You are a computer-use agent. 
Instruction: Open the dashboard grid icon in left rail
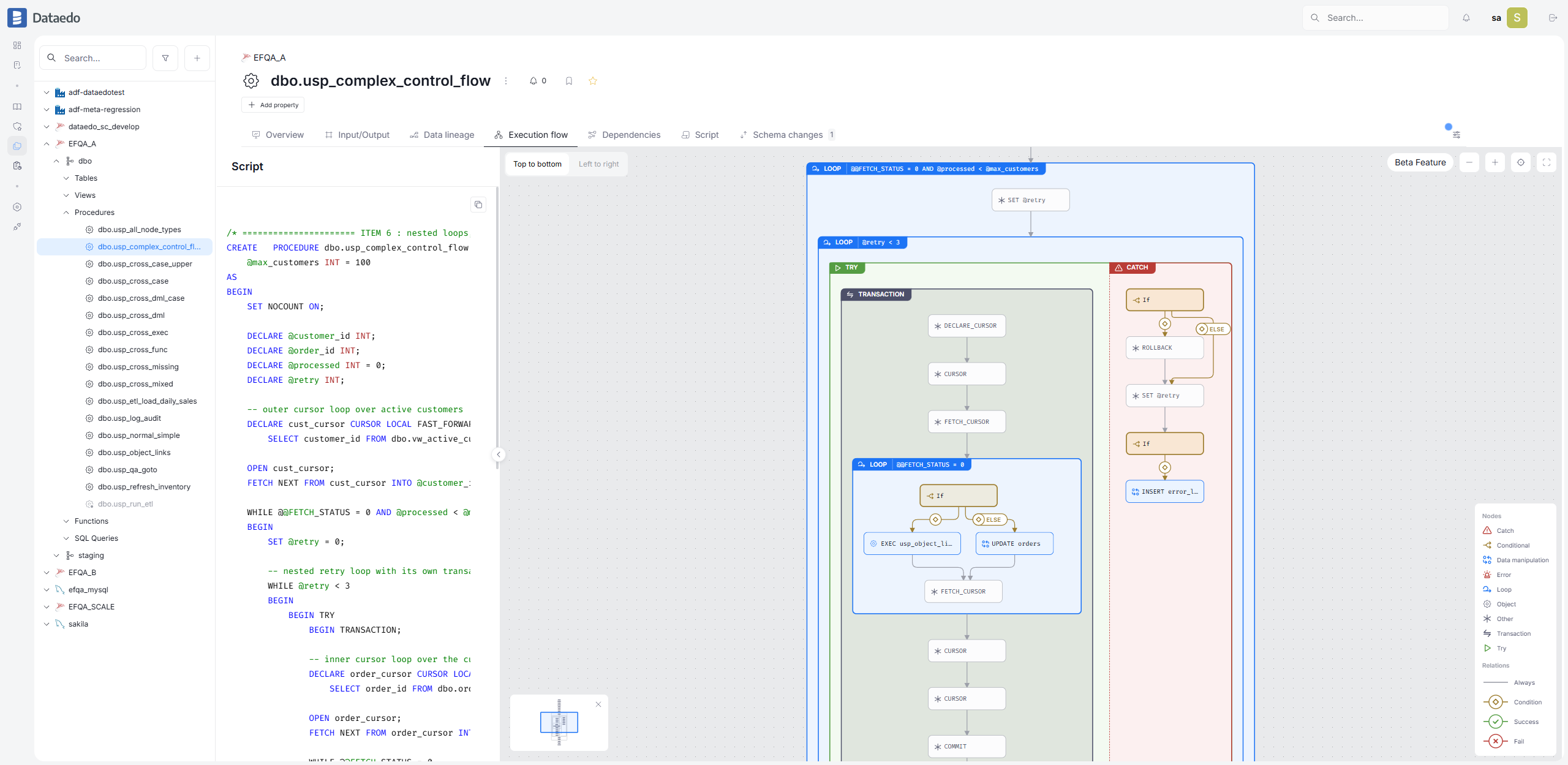click(x=17, y=45)
